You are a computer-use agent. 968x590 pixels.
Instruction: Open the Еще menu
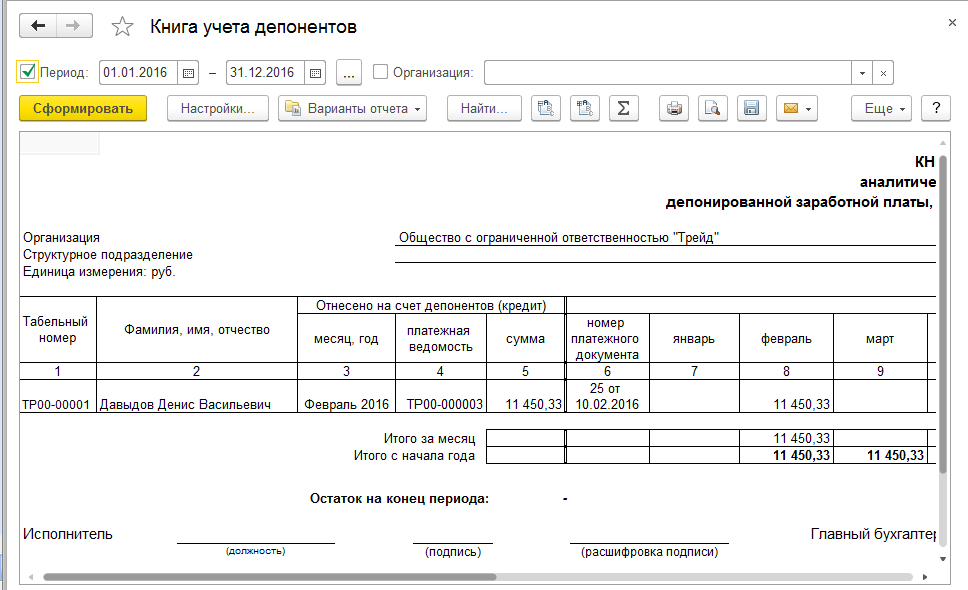[883, 108]
